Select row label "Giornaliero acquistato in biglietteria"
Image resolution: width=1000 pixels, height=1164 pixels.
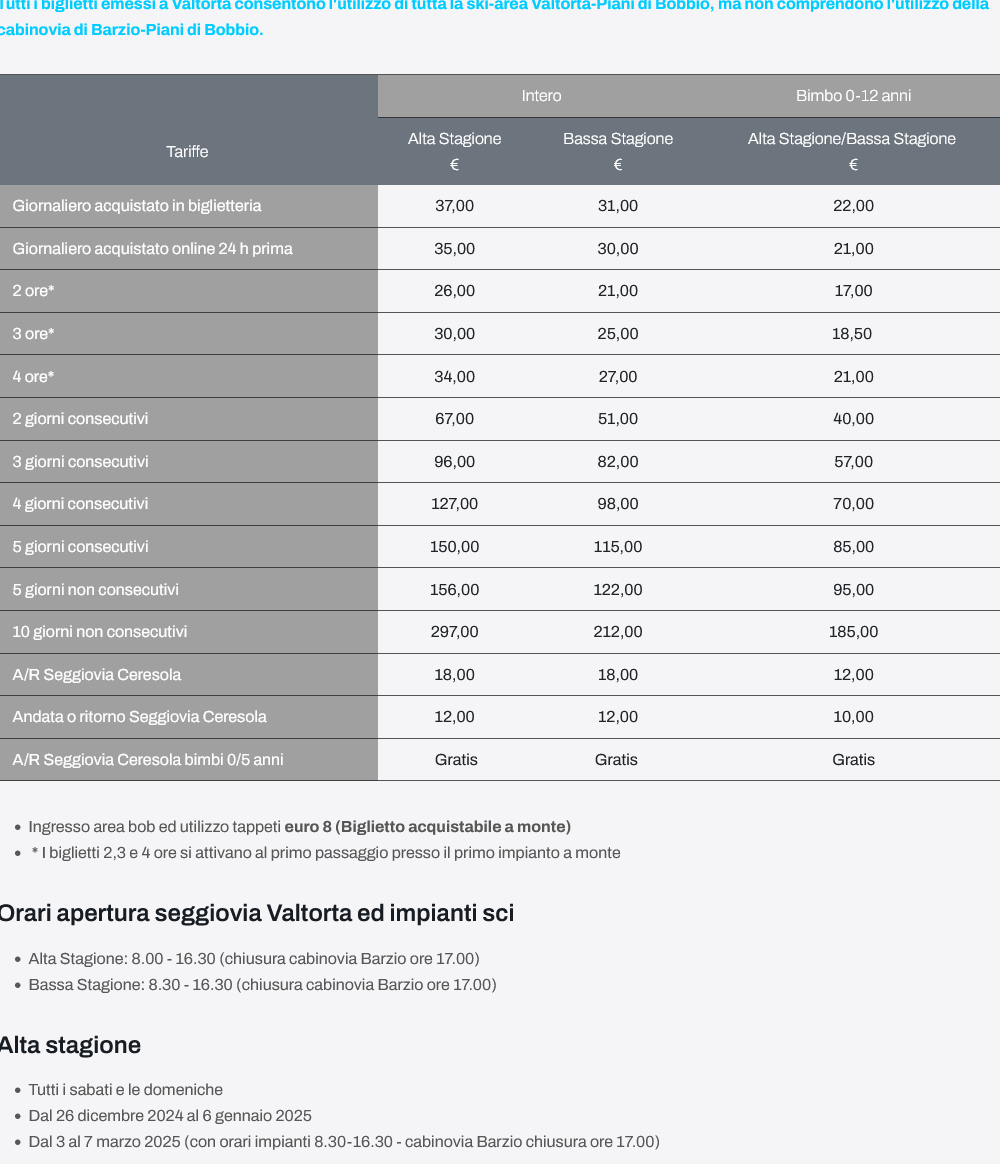pyautogui.click(x=137, y=206)
